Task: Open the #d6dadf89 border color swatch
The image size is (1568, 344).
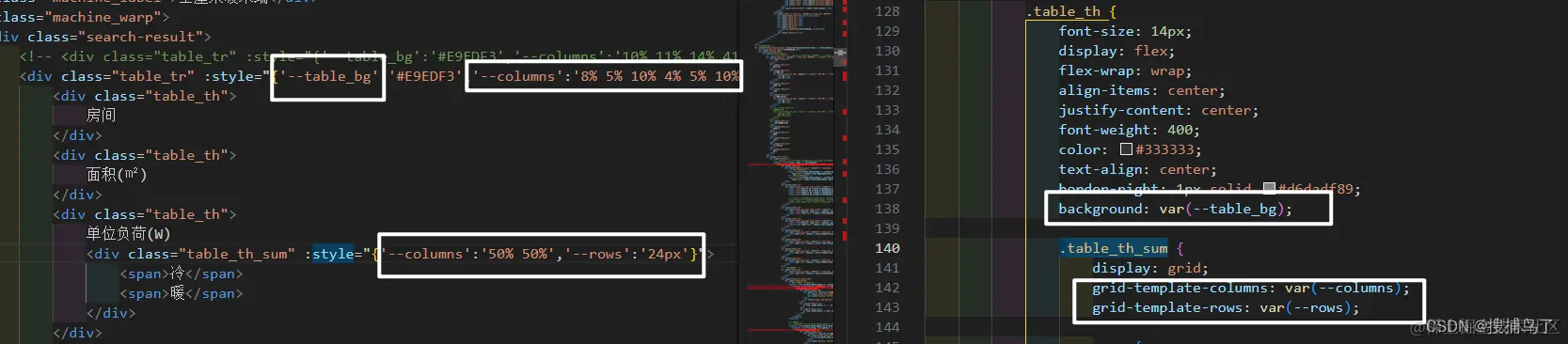Action: [1269, 189]
